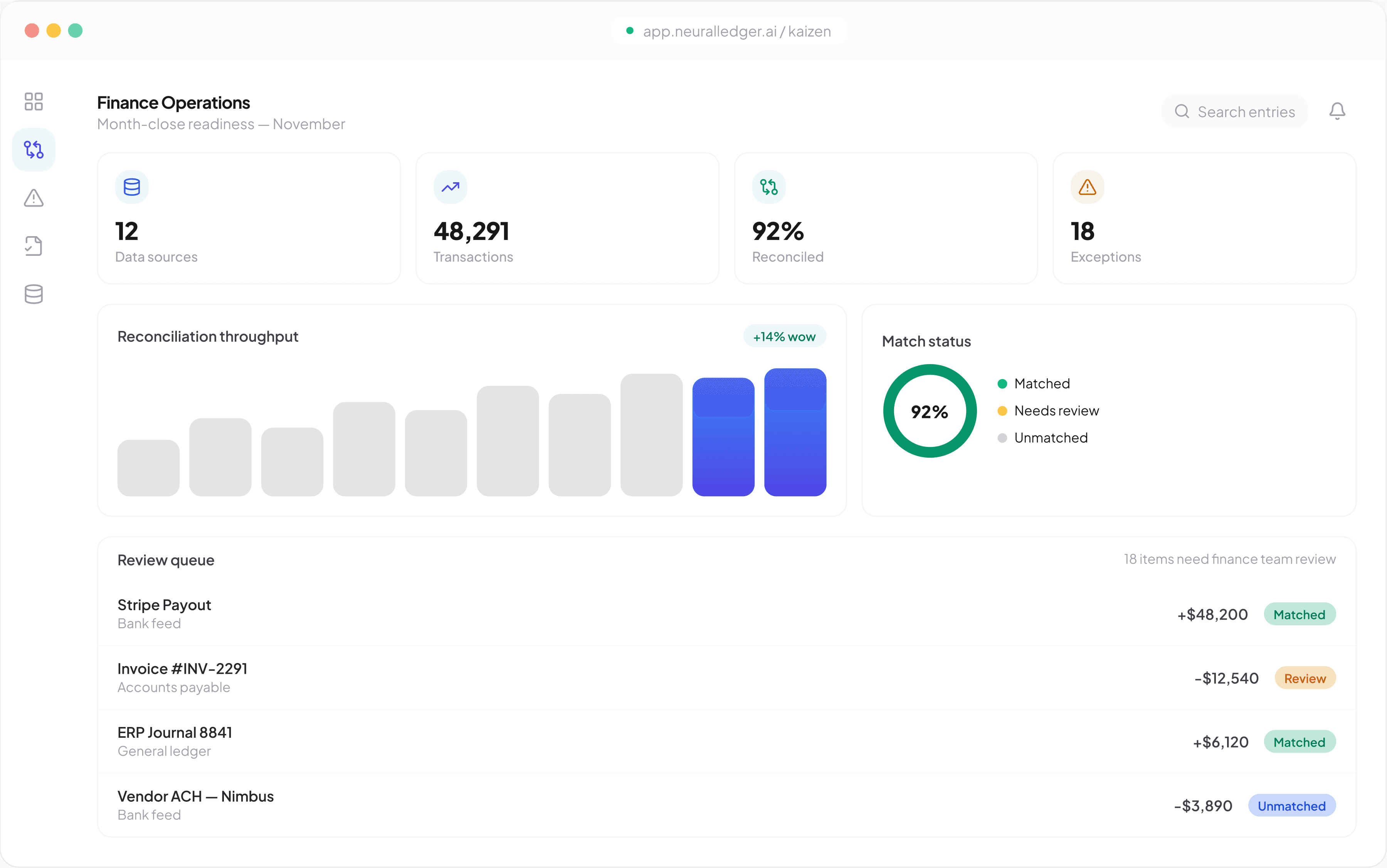The image size is (1387, 868).
Task: Open the Reconciled 92% card
Action: pyautogui.click(x=886, y=218)
